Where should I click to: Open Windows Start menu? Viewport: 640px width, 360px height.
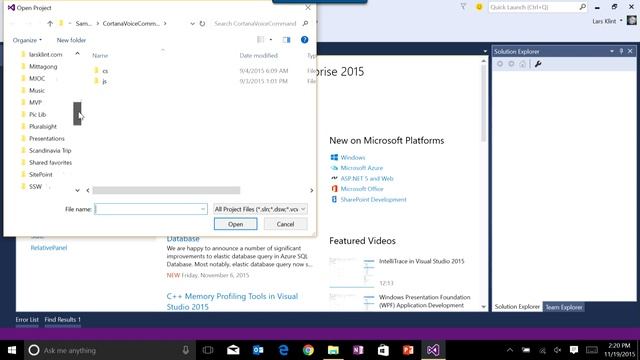[x=12, y=350]
